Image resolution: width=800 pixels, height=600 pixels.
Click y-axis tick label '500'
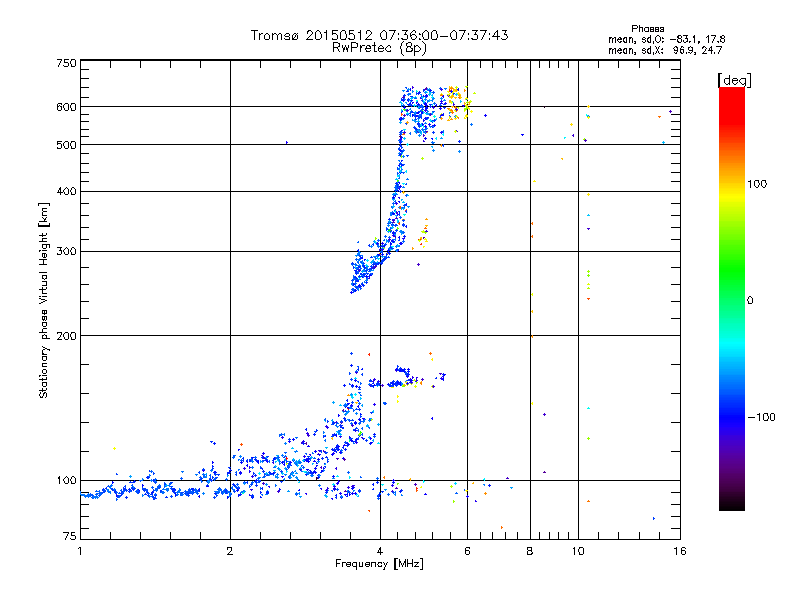(66, 145)
